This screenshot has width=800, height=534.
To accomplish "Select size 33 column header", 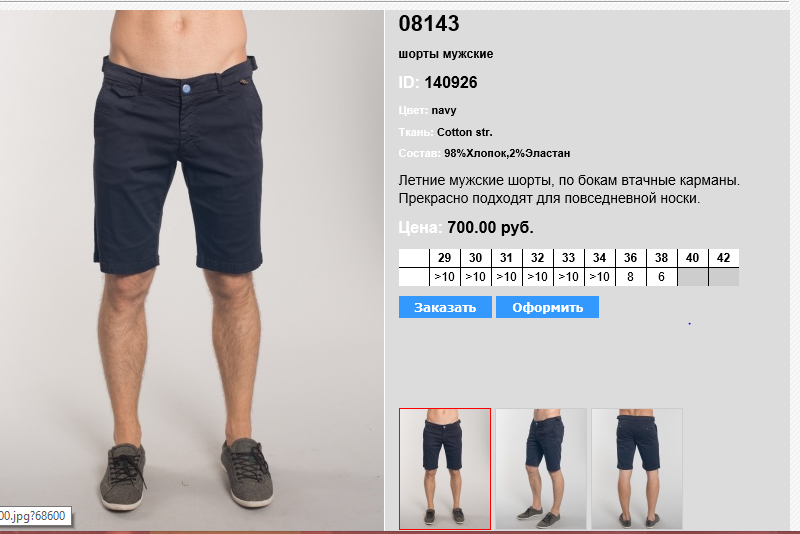I will (x=569, y=258).
